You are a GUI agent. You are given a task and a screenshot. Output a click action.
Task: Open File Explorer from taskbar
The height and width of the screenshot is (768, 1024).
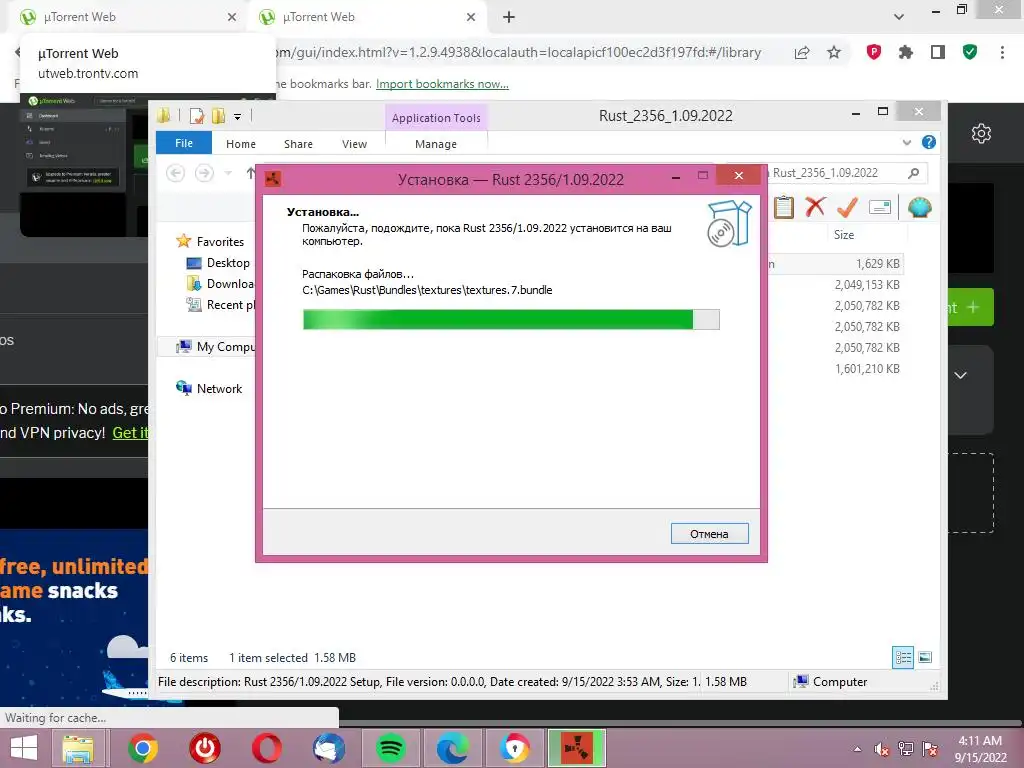coord(78,748)
